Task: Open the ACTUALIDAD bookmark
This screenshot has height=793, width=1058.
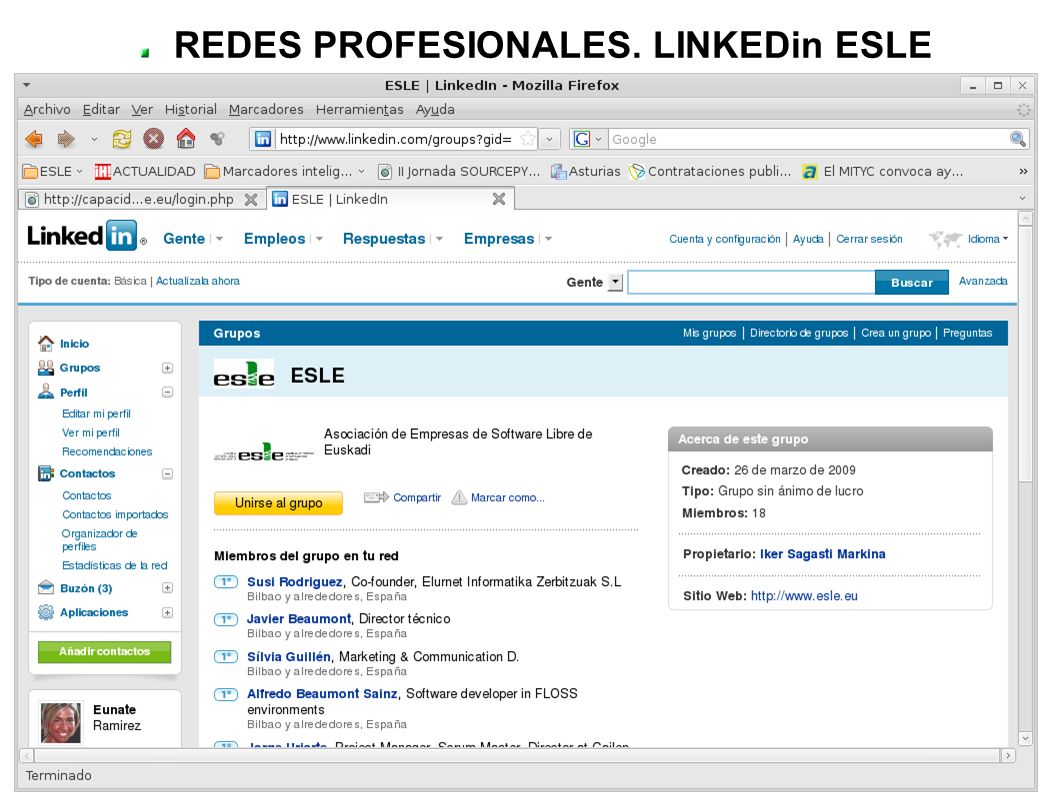Action: [145, 171]
